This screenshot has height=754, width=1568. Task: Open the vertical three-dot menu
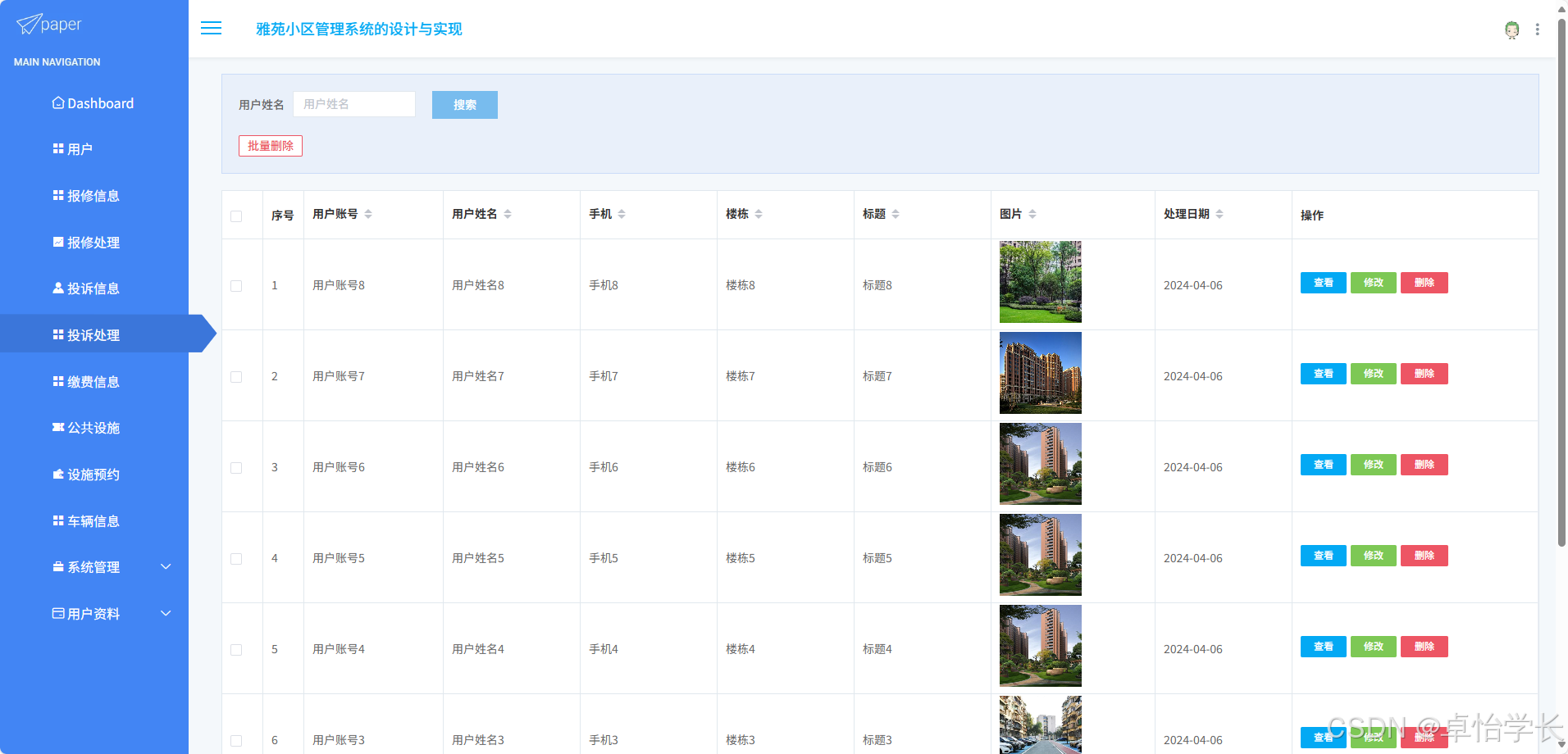(x=1537, y=30)
